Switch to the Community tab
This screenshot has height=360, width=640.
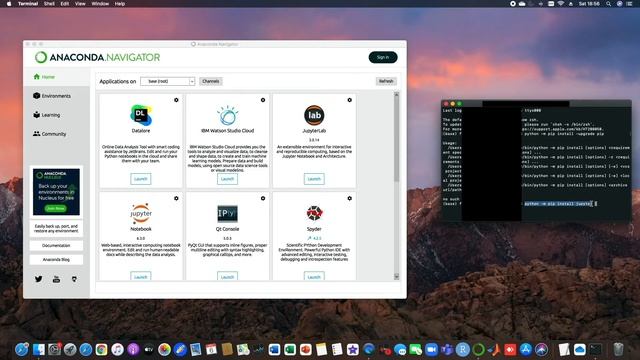[x=57, y=134]
